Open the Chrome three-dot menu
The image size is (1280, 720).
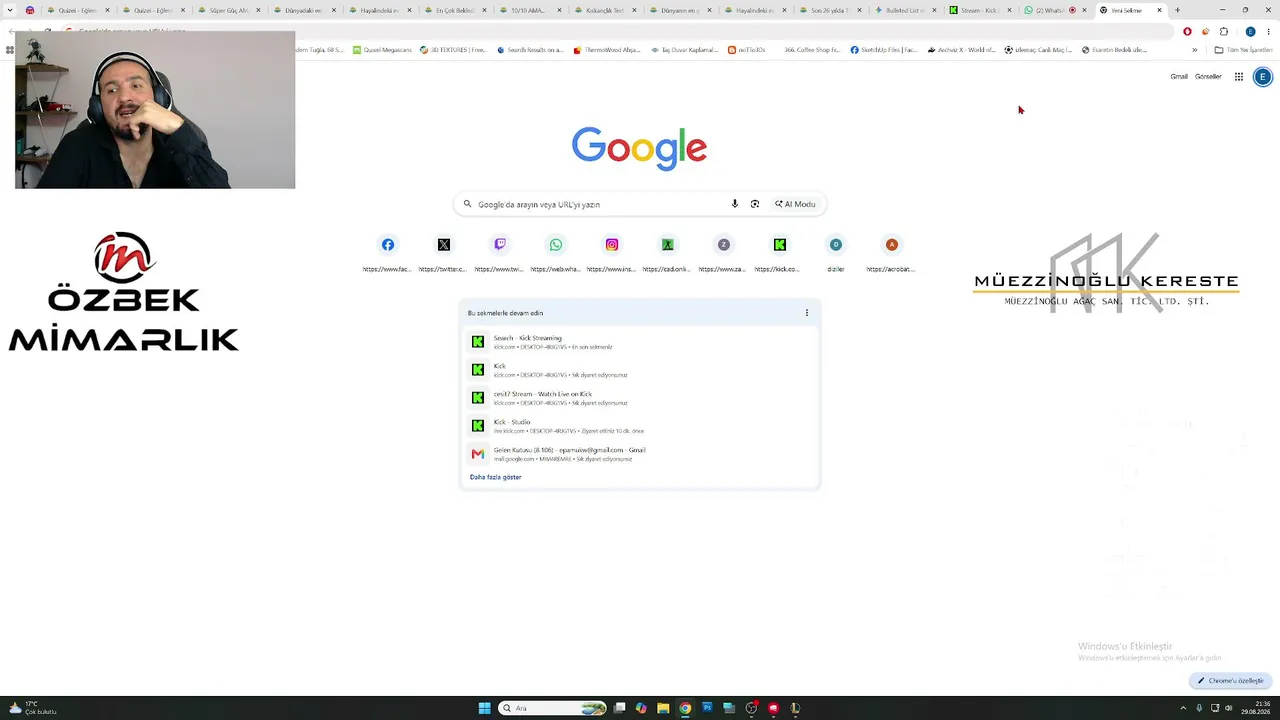1269,32
